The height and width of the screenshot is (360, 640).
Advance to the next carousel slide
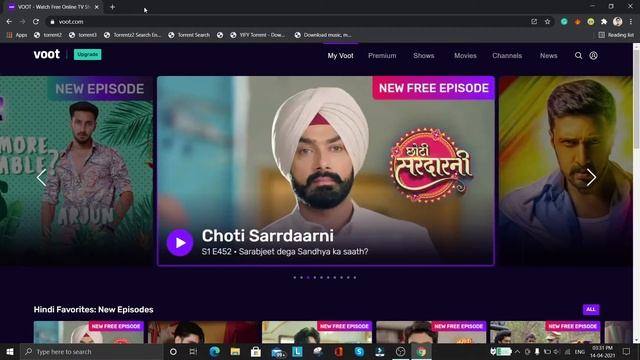point(591,178)
